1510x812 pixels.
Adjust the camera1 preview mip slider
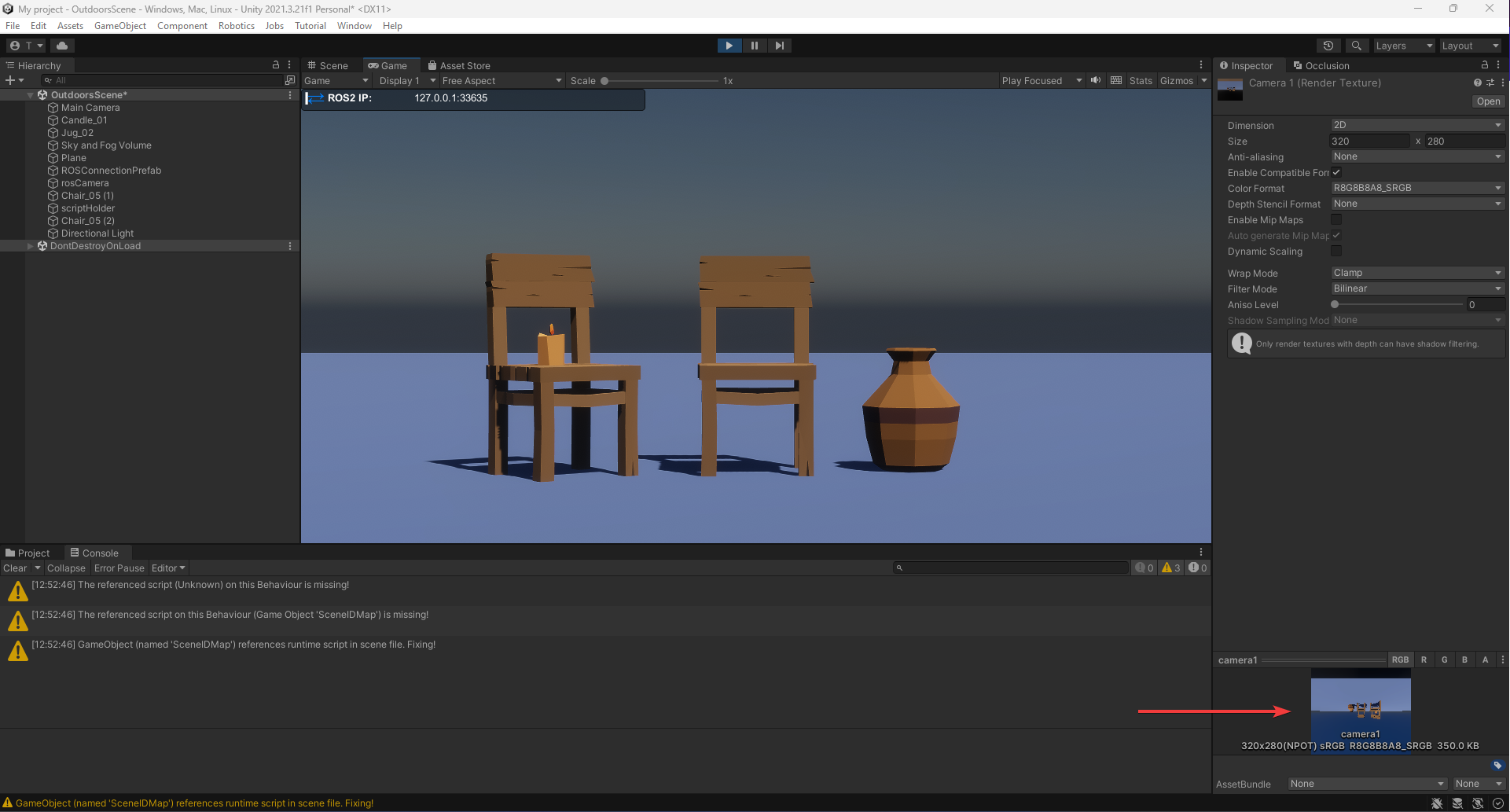click(x=1324, y=660)
